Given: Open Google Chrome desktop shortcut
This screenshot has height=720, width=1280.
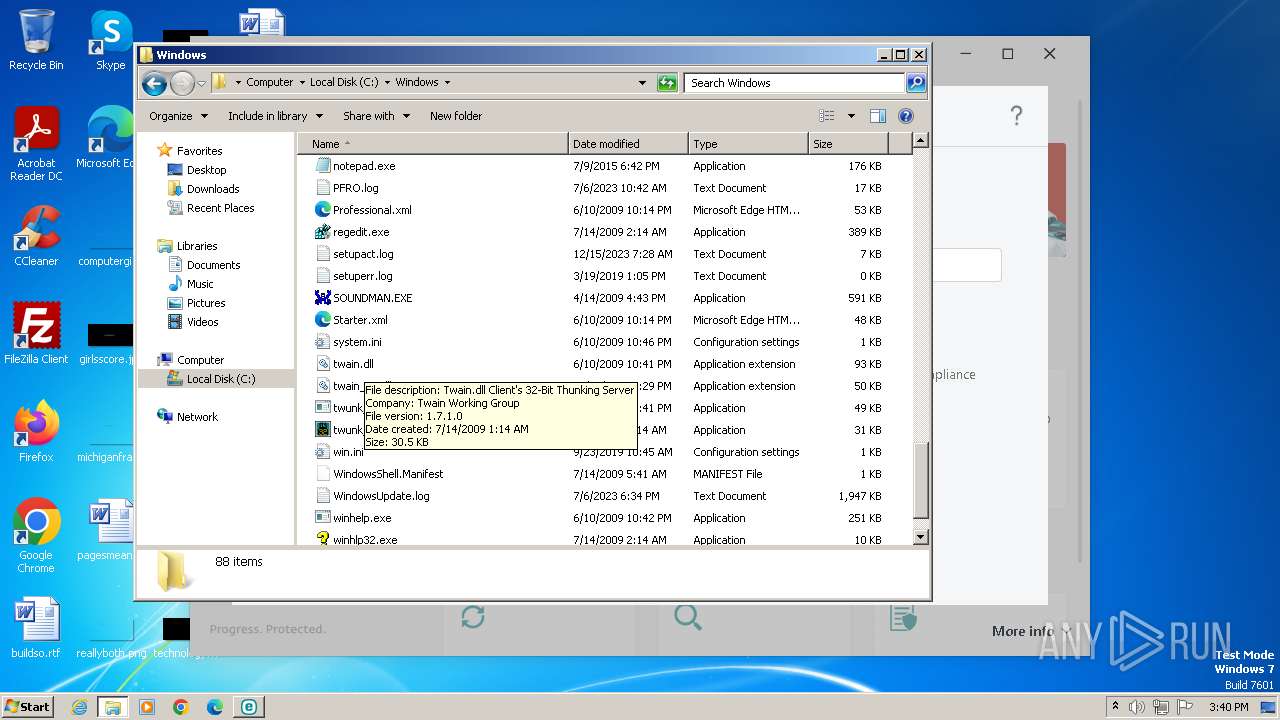Looking at the screenshot, I should pos(36,536).
